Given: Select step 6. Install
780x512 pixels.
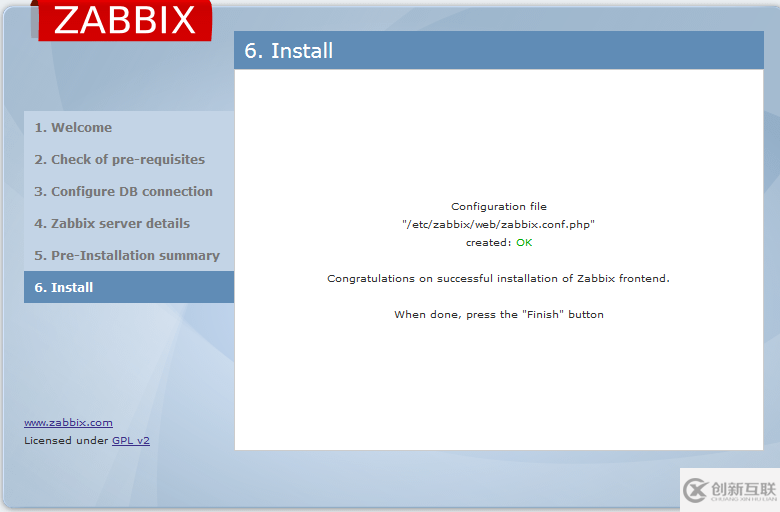Looking at the screenshot, I should (129, 287).
